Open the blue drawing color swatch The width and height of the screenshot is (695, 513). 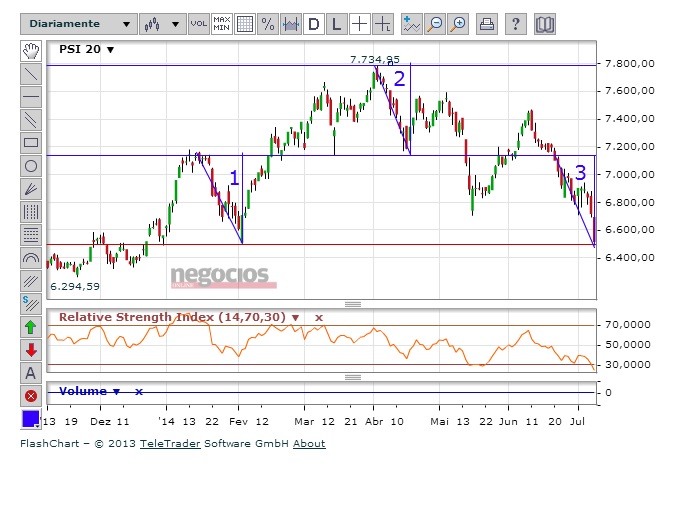click(31, 419)
